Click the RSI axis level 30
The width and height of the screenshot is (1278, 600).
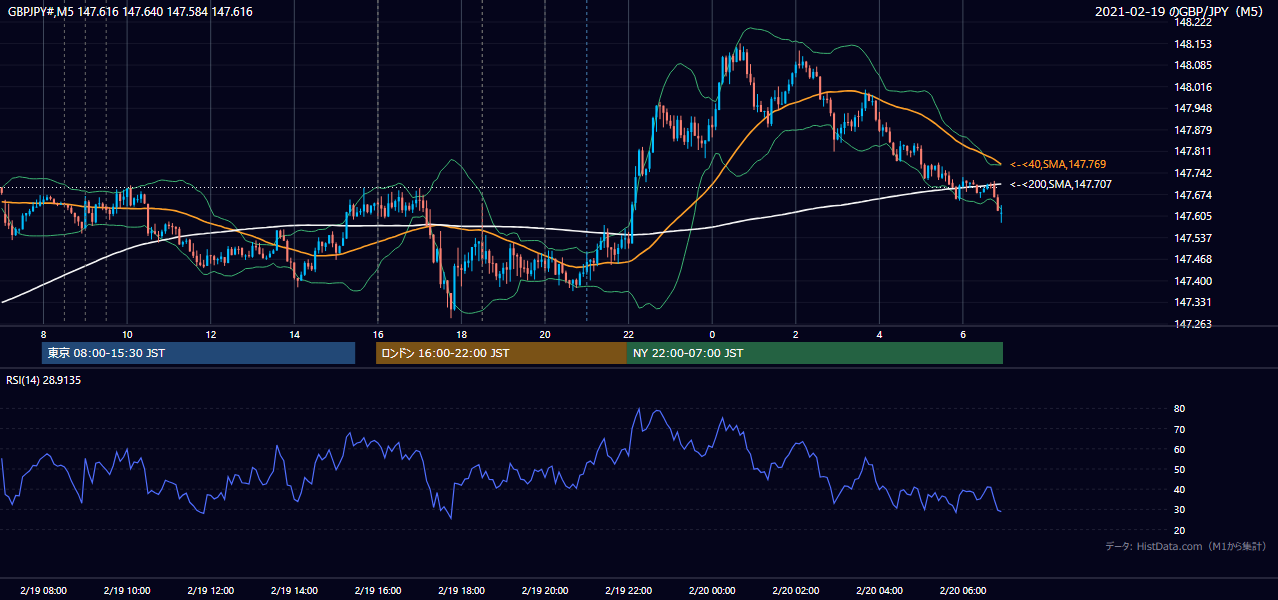(x=1179, y=510)
